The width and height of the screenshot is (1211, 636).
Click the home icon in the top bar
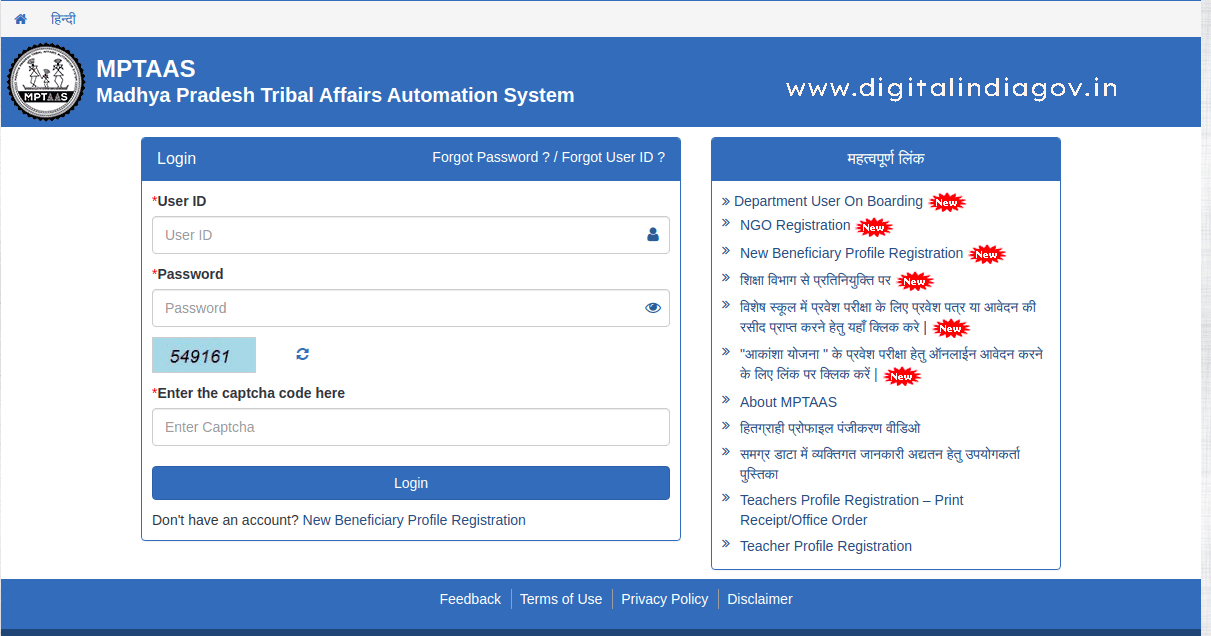20,18
